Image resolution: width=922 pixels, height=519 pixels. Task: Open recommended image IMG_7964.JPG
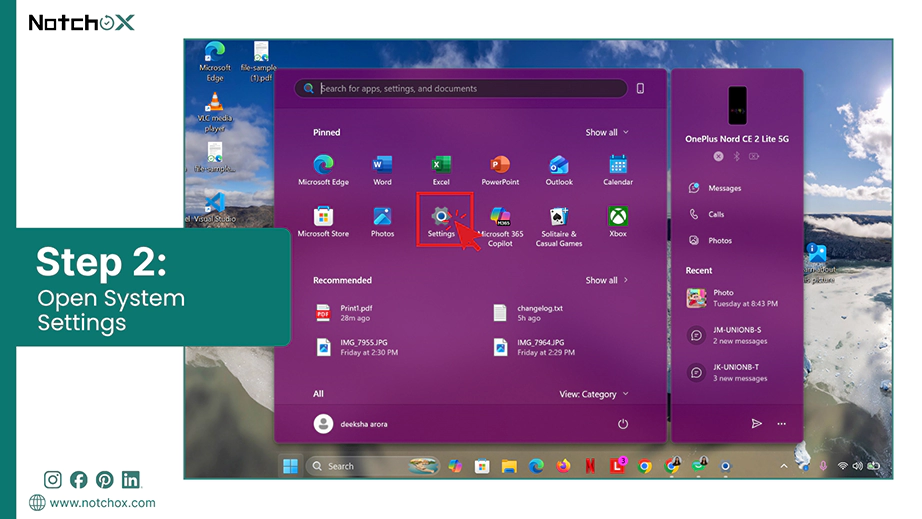534,347
